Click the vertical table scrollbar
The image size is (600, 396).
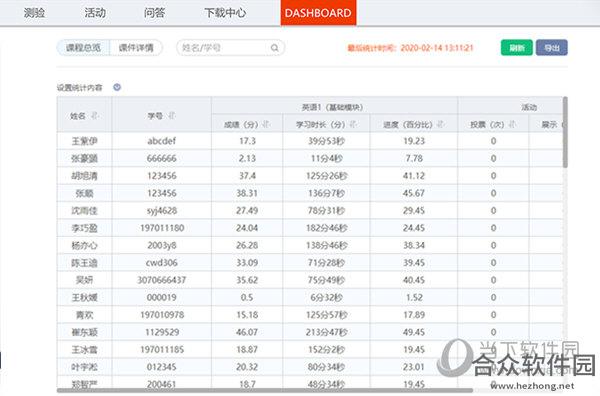click(565, 132)
